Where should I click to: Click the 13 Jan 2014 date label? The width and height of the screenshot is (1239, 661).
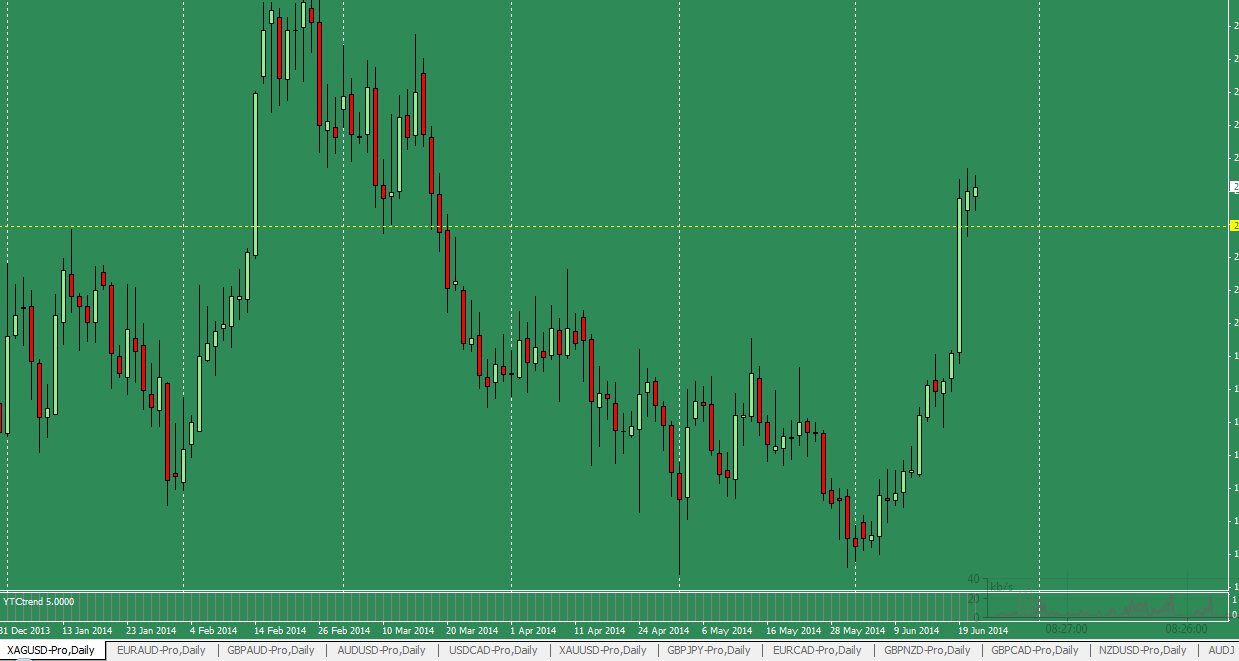click(x=87, y=631)
